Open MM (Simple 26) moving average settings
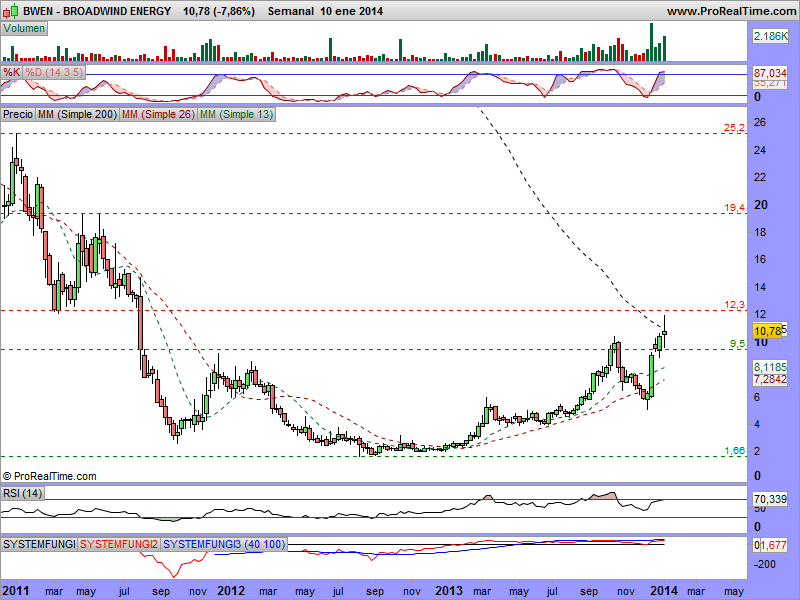 coord(158,114)
